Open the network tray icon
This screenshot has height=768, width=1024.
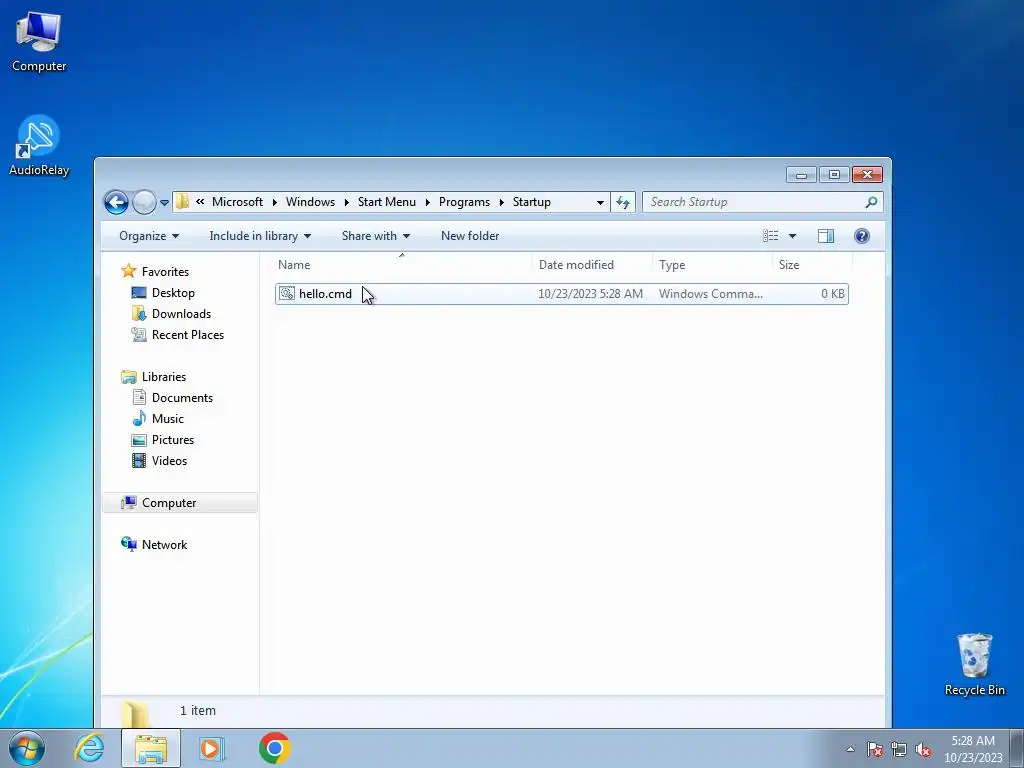click(899, 749)
